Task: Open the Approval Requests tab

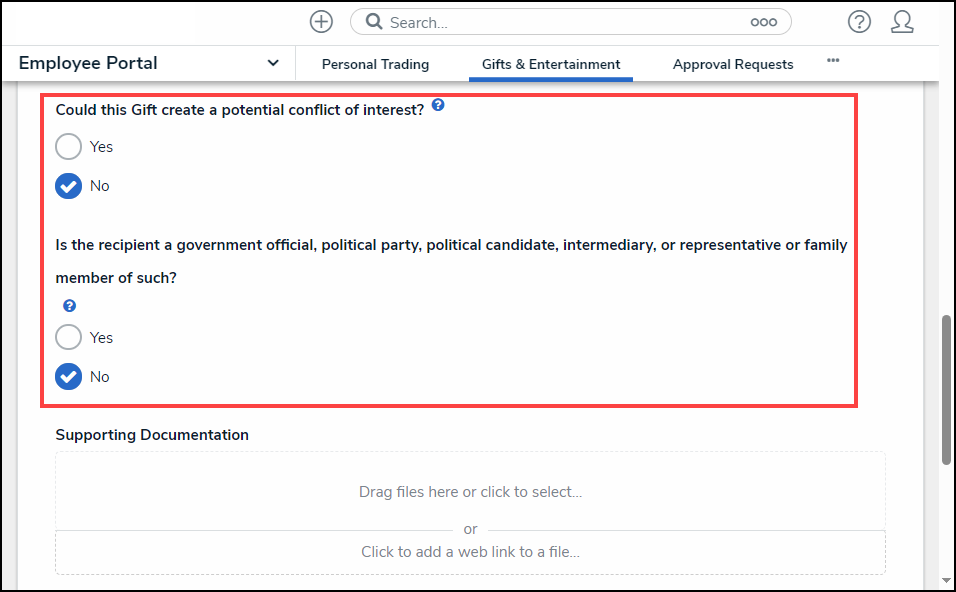Action: [732, 64]
